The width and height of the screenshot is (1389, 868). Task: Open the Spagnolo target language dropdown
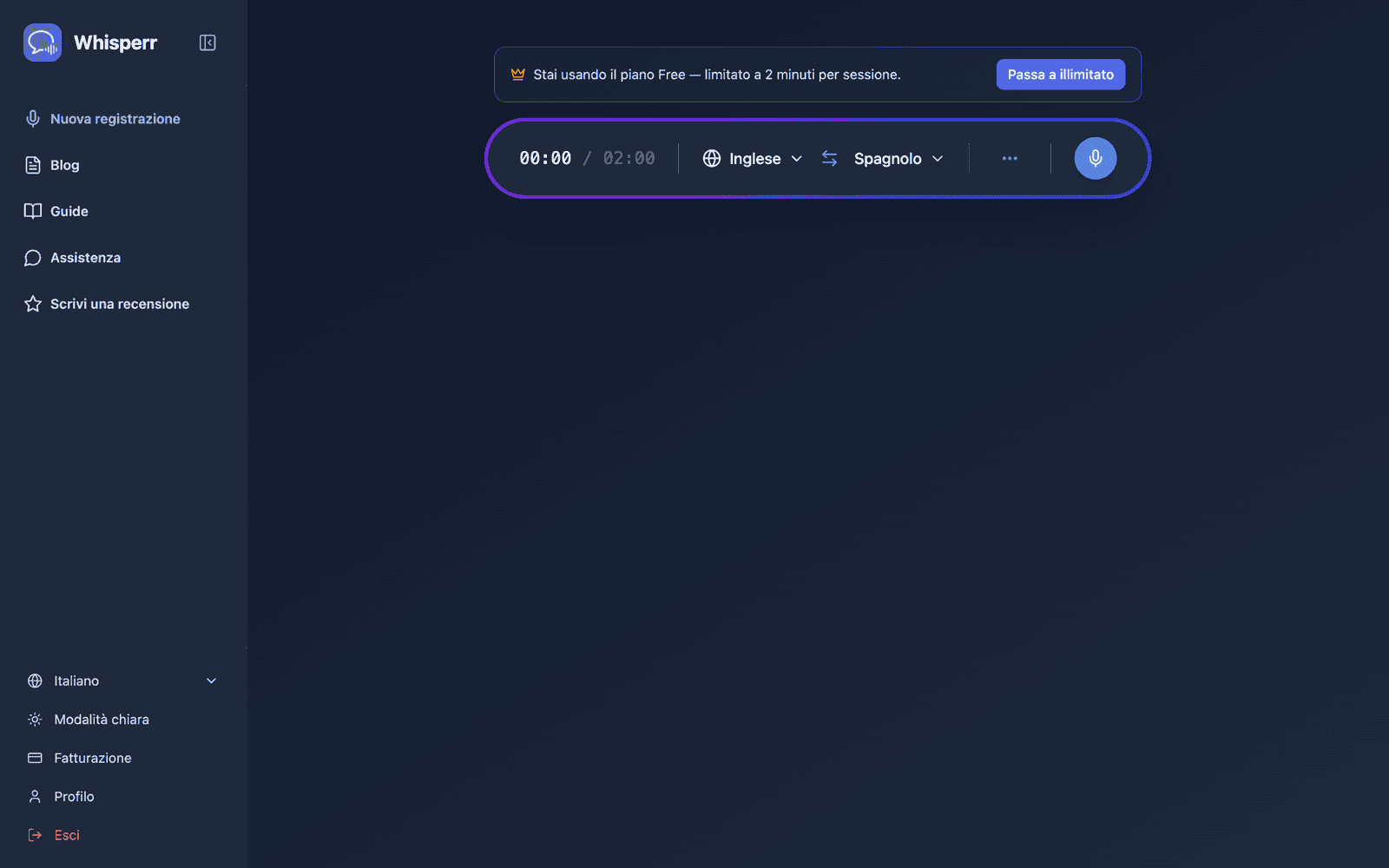tap(899, 159)
